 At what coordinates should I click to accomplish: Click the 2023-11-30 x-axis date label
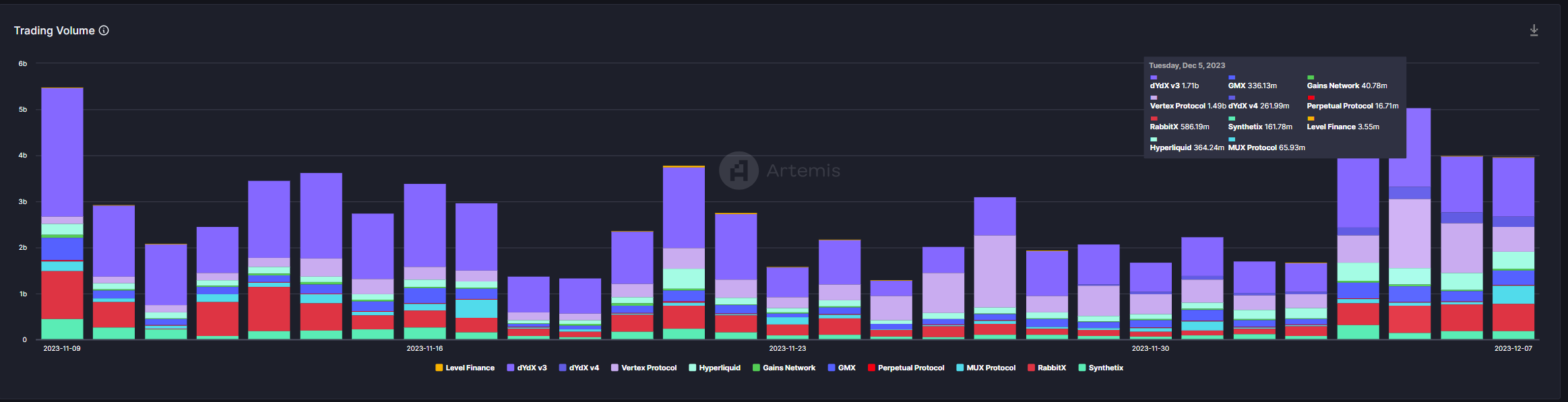[1150, 348]
